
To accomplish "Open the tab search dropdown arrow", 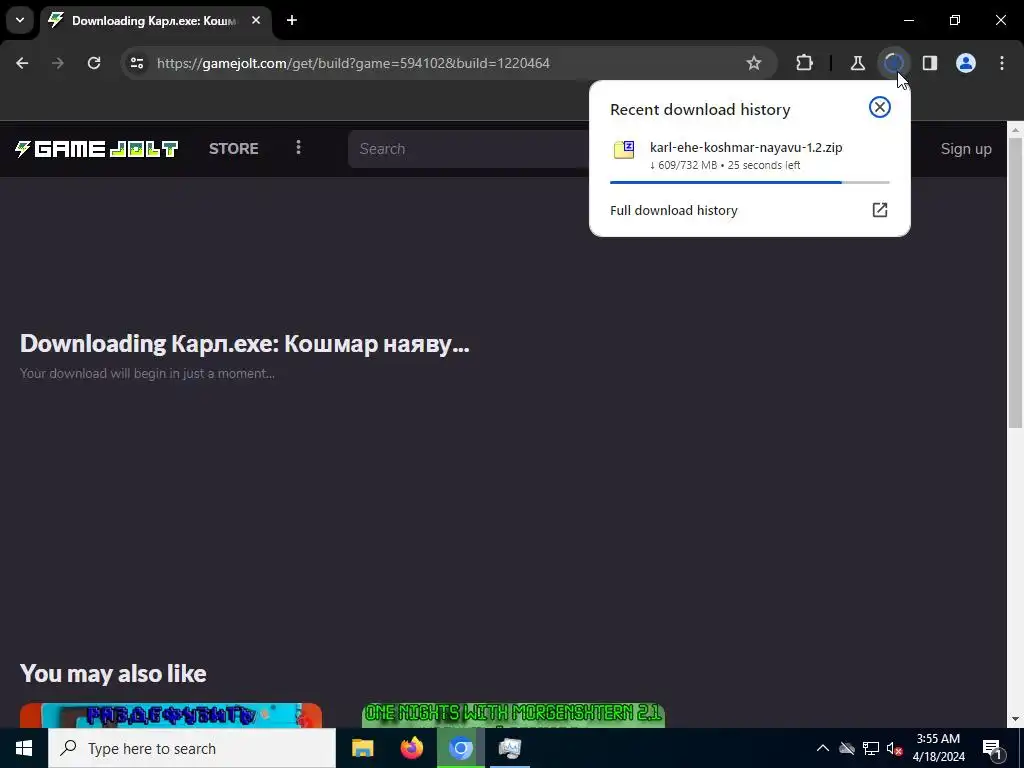I will point(20,20).
